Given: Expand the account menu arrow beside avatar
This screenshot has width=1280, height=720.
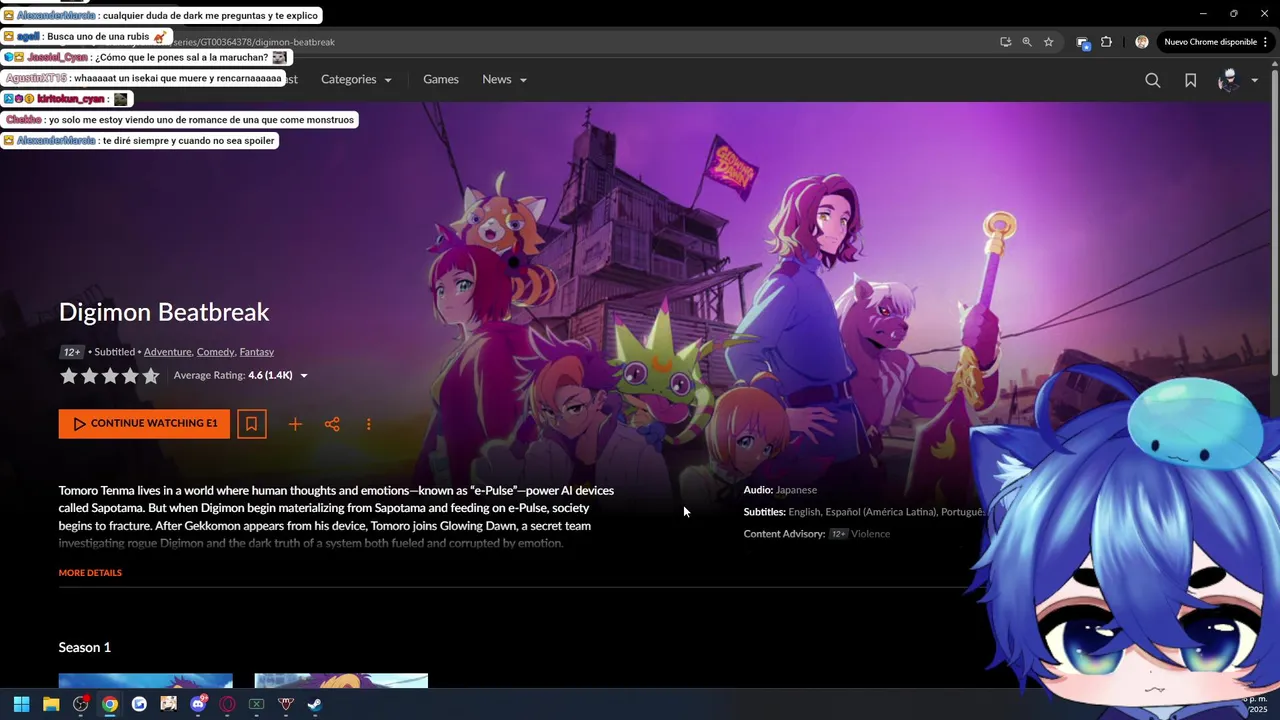Looking at the screenshot, I should tap(1254, 80).
